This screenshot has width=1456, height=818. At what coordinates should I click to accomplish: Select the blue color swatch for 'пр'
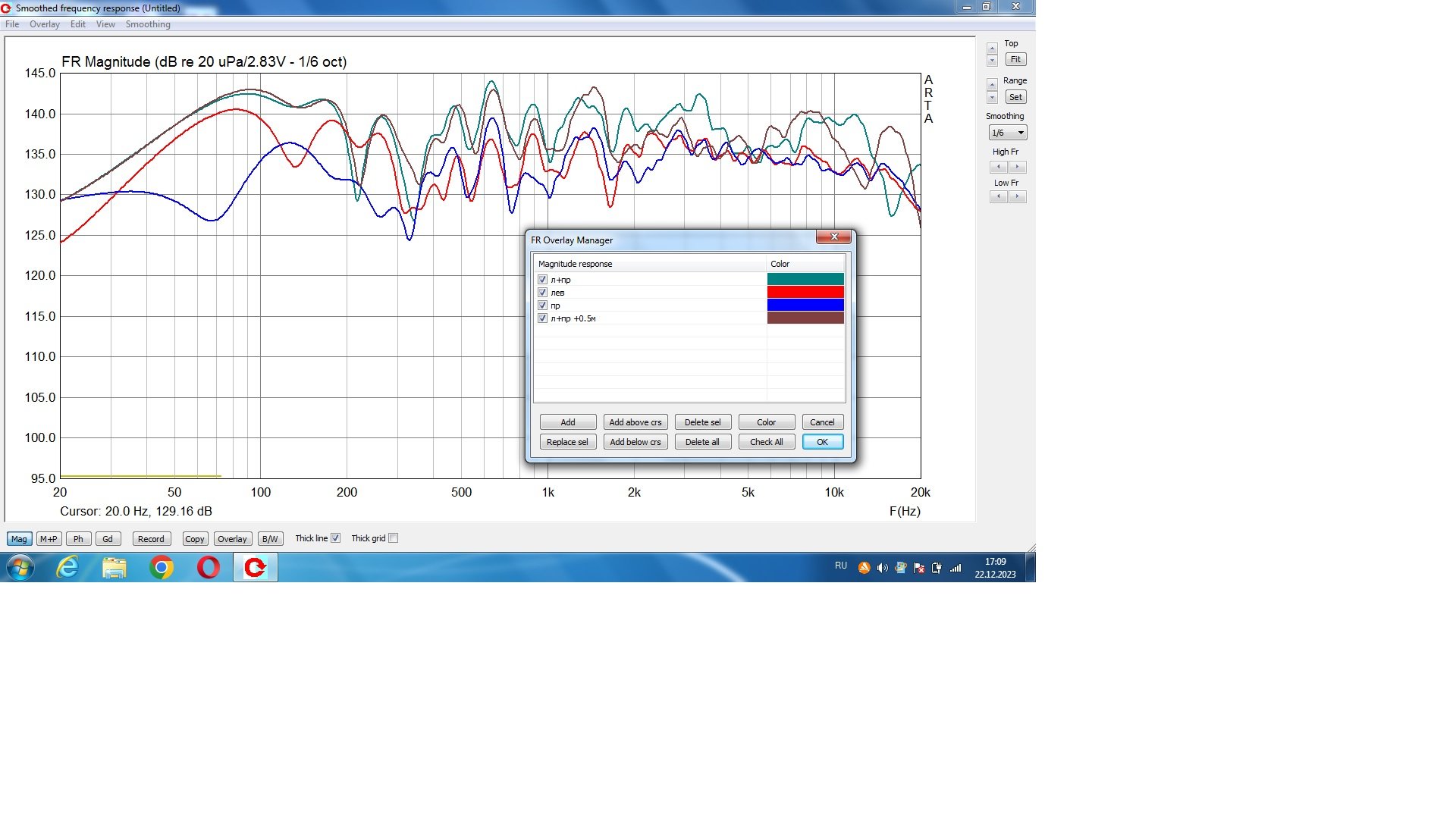click(805, 306)
